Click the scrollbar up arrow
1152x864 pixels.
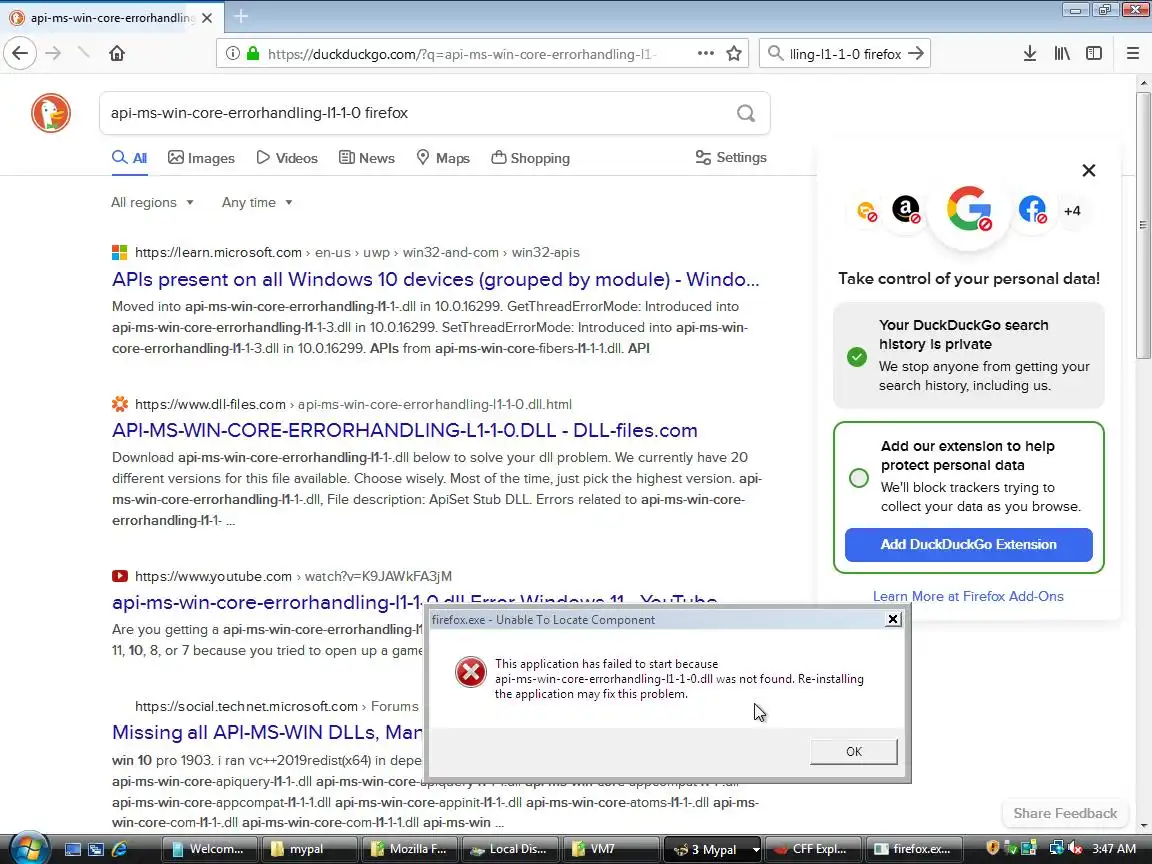point(1143,83)
